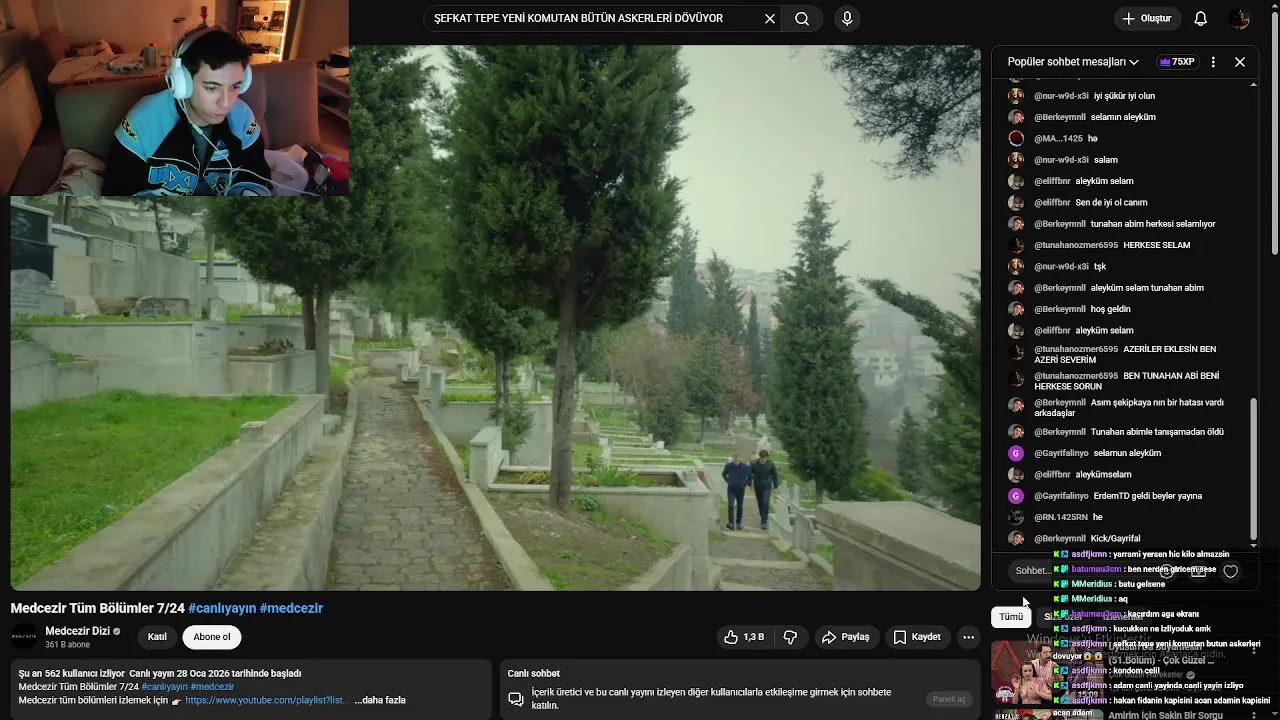1280x720 pixels.
Task: Open the account avatar menu
Action: coord(1240,19)
